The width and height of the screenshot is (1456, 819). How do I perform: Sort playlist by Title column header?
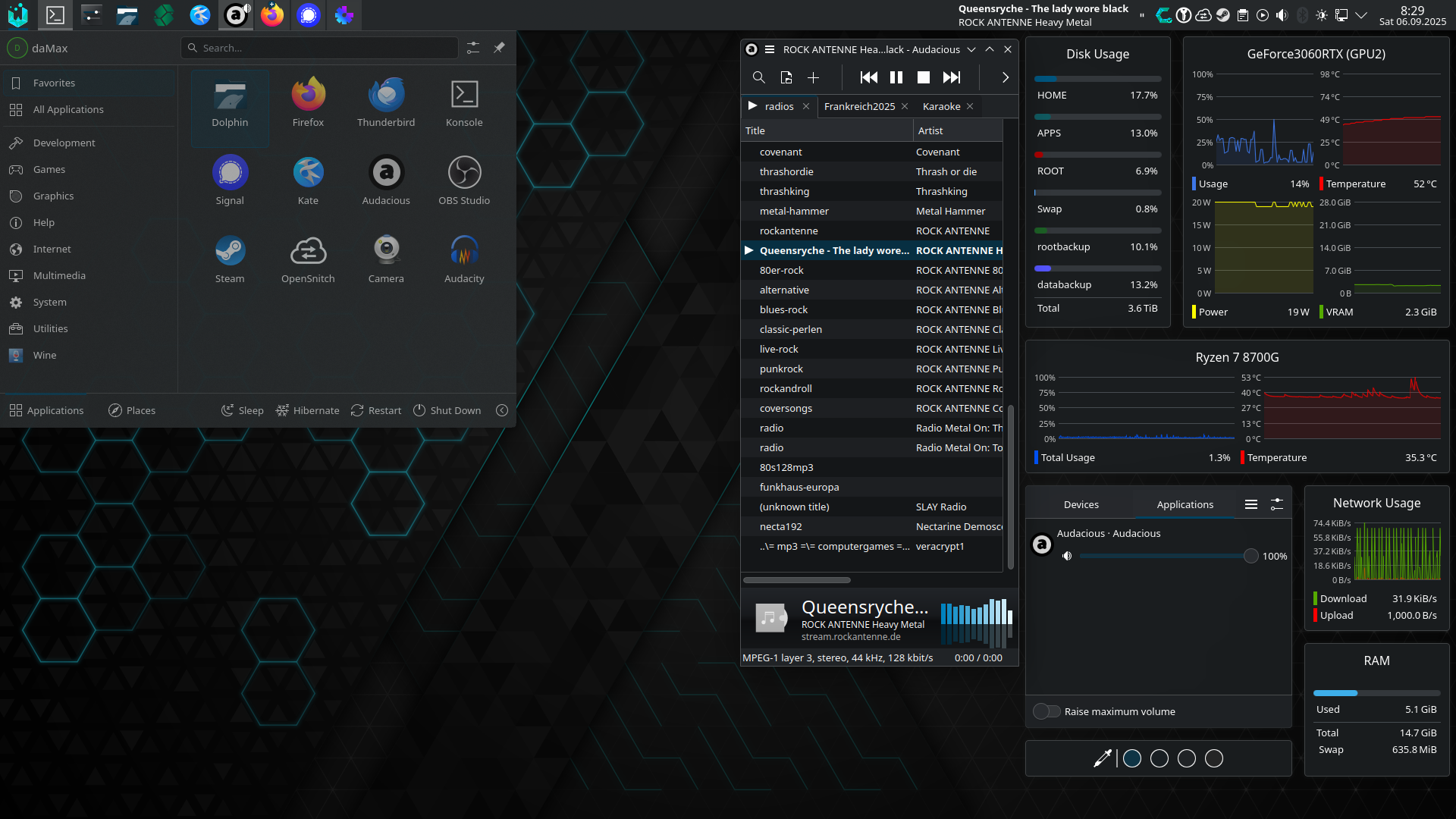coord(827,130)
